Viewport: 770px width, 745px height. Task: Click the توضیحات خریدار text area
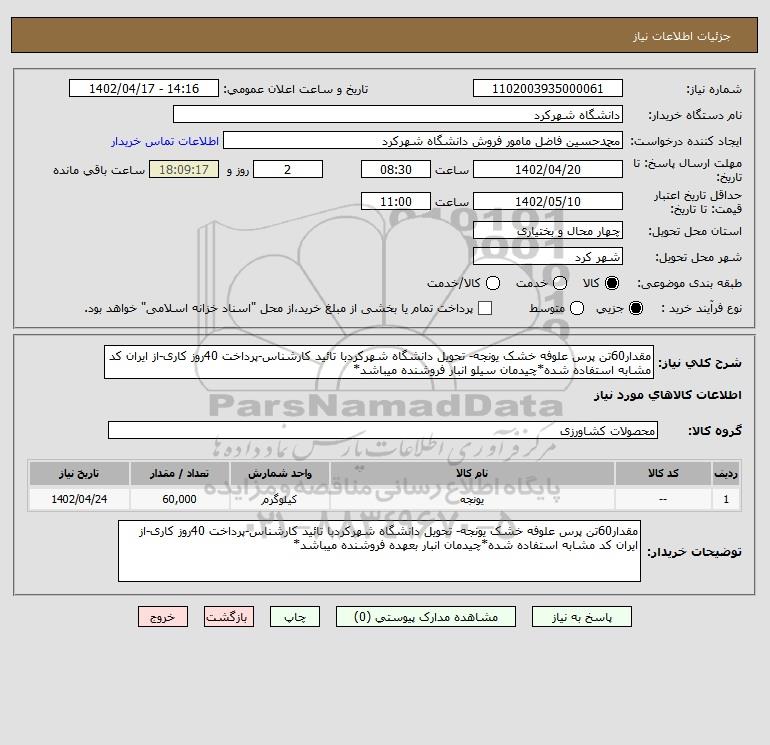379,551
